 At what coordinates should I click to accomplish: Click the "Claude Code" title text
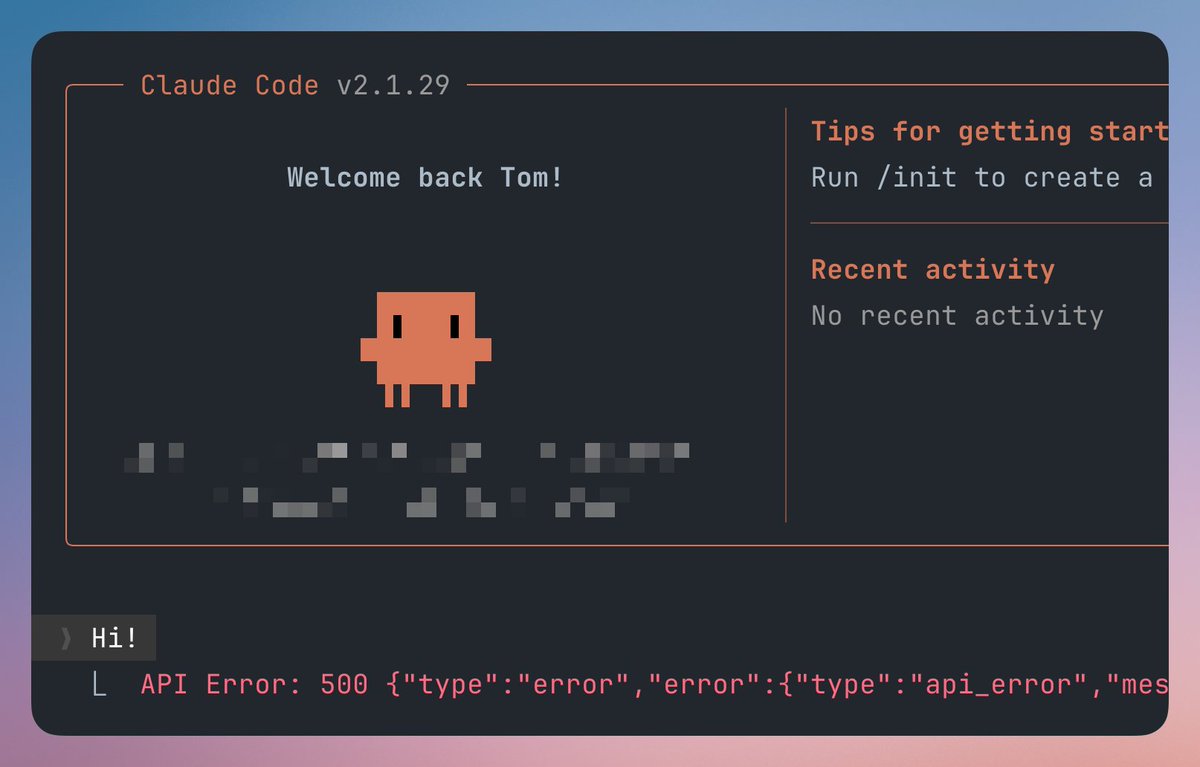230,86
